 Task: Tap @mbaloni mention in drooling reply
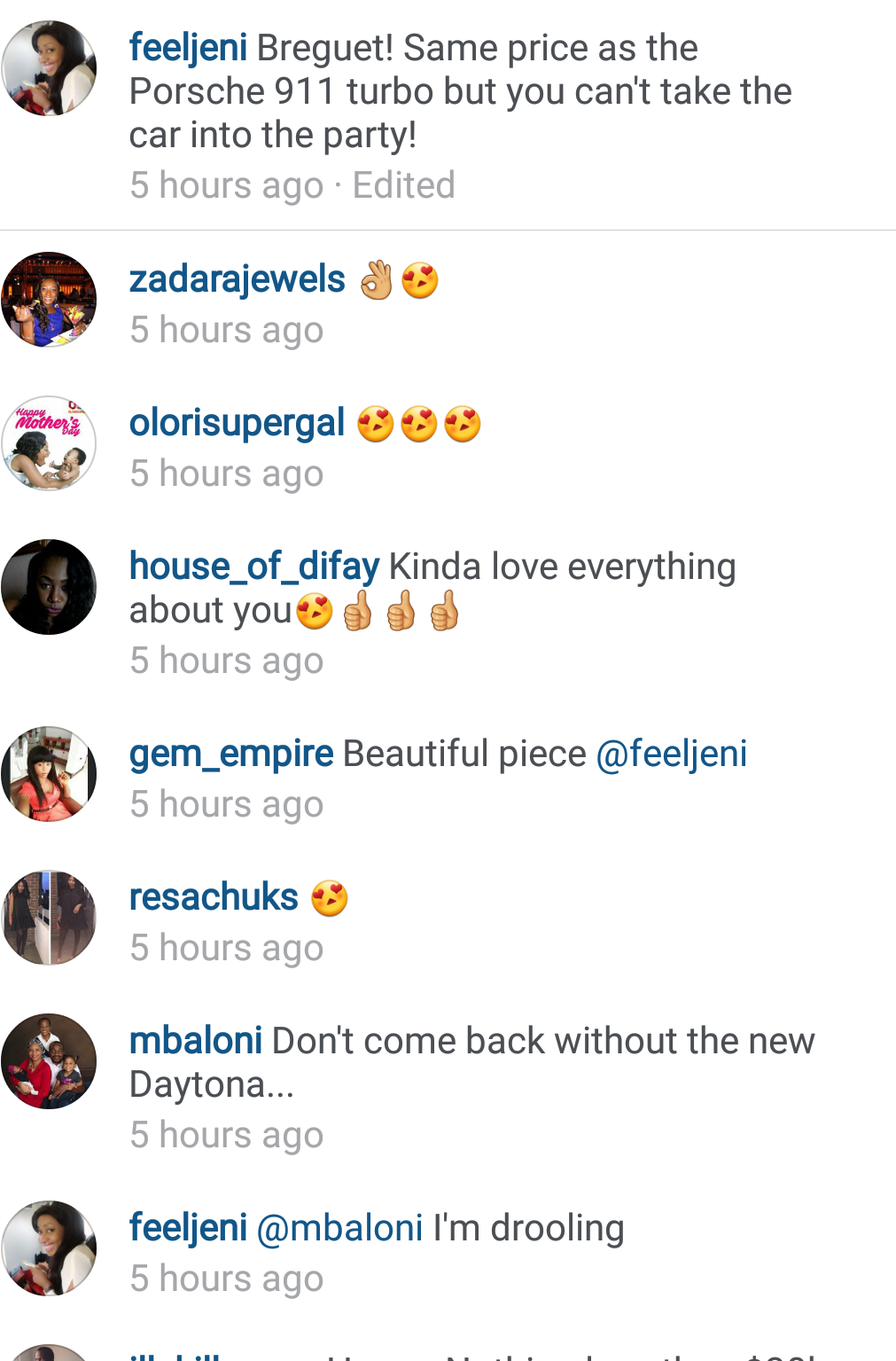coord(339,1229)
